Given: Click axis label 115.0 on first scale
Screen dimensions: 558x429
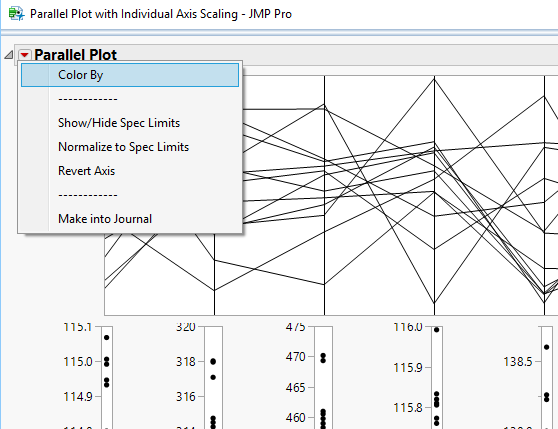Looking at the screenshot, I should [x=78, y=362].
